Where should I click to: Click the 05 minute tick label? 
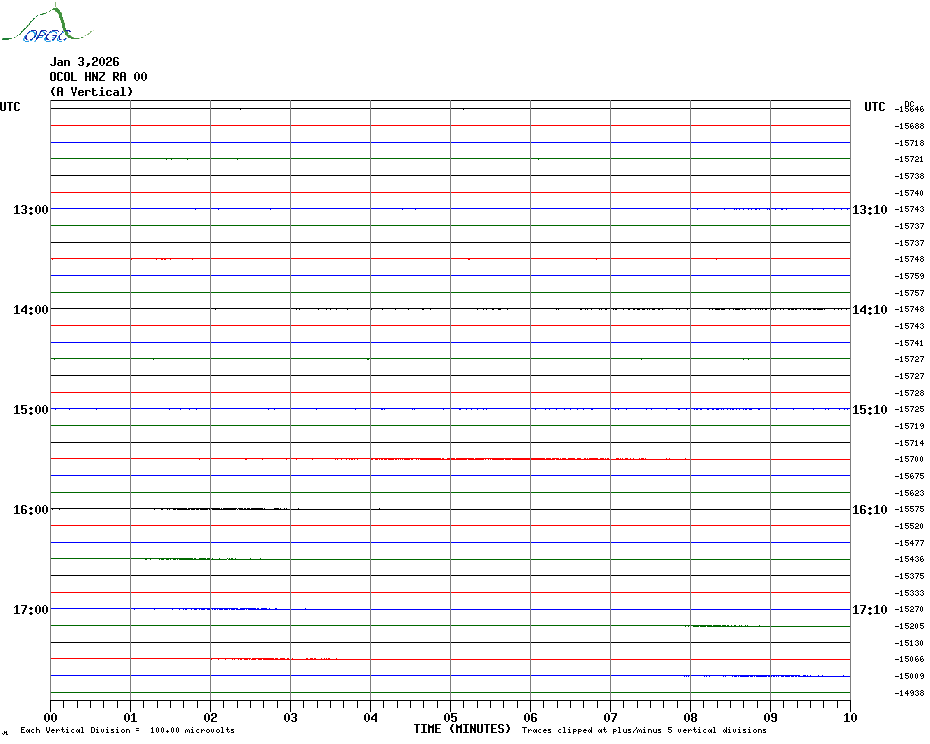coord(450,717)
